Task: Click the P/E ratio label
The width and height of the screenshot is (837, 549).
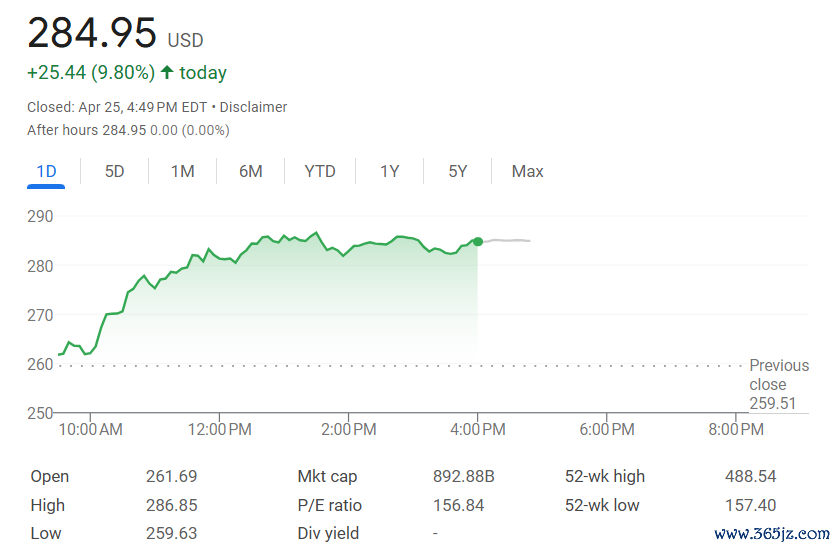Action: point(330,505)
